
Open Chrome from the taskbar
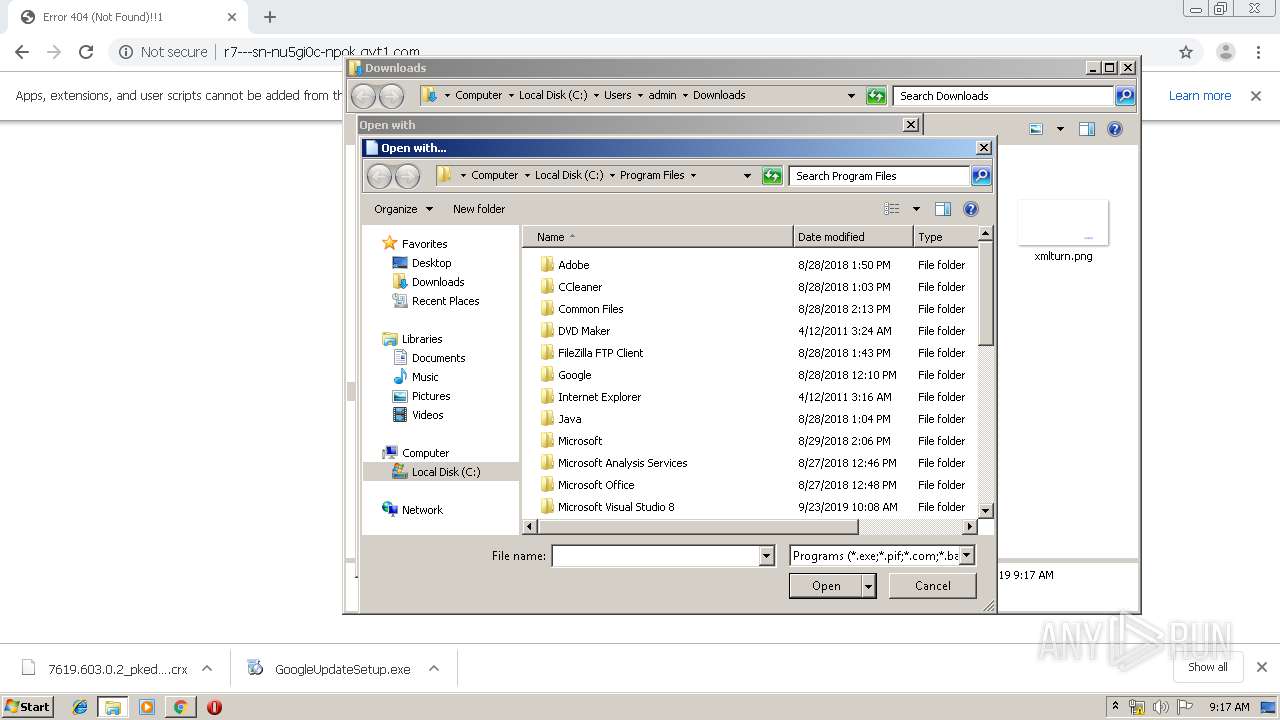(x=180, y=707)
